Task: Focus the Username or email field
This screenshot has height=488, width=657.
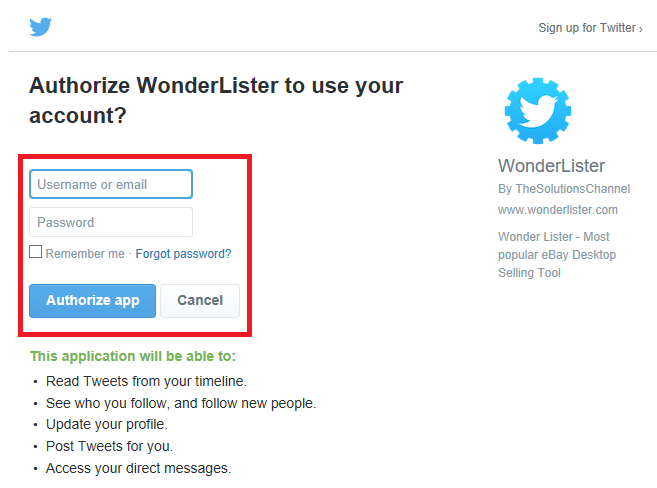Action: (x=111, y=184)
